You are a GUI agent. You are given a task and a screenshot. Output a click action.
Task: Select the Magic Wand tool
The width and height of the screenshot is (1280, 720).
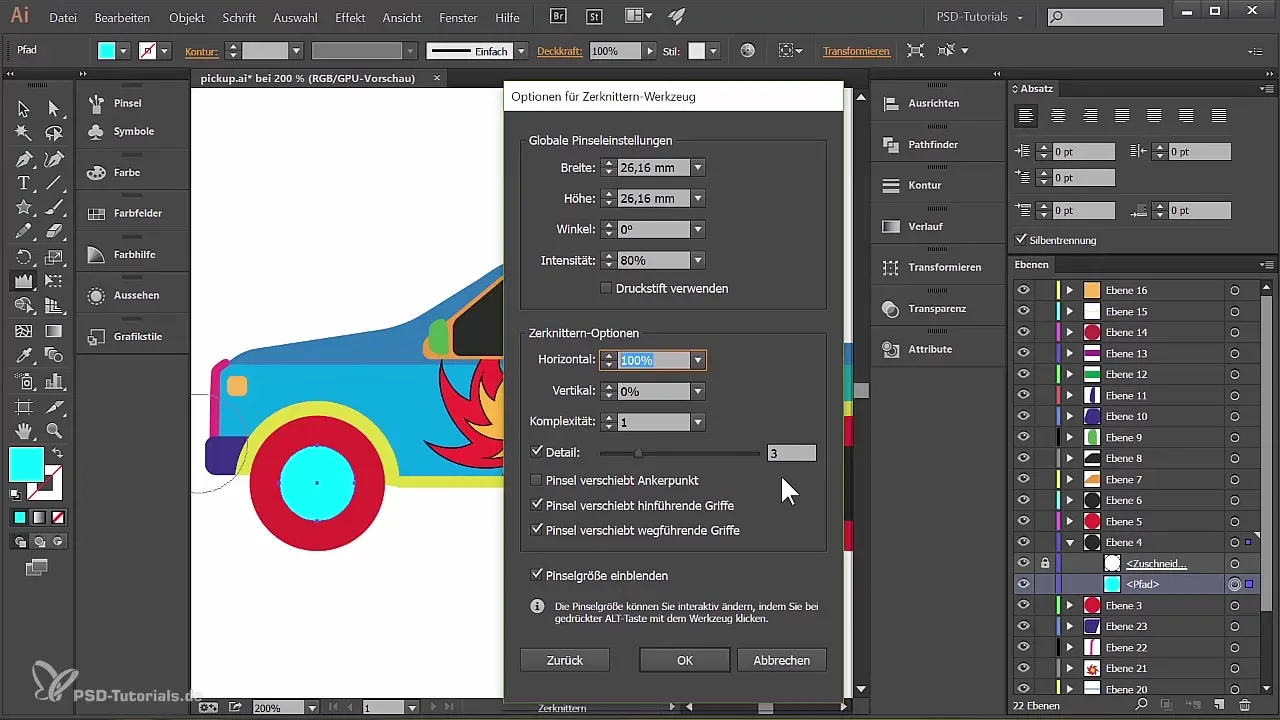(x=23, y=133)
